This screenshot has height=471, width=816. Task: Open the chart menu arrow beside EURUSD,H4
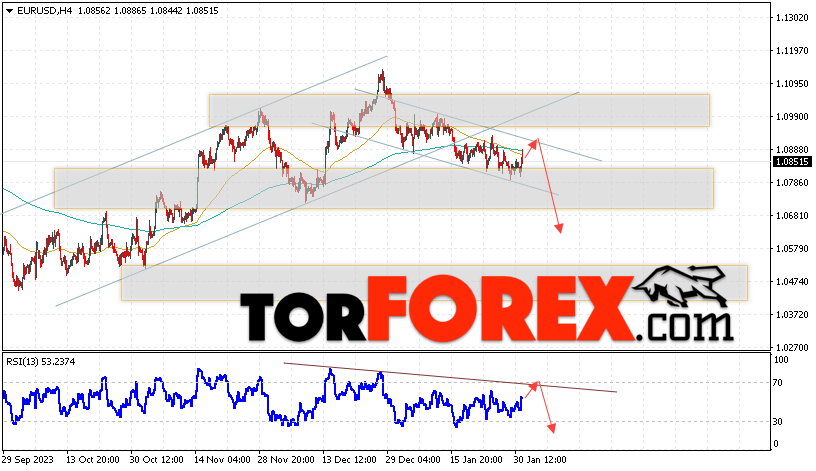9,11
